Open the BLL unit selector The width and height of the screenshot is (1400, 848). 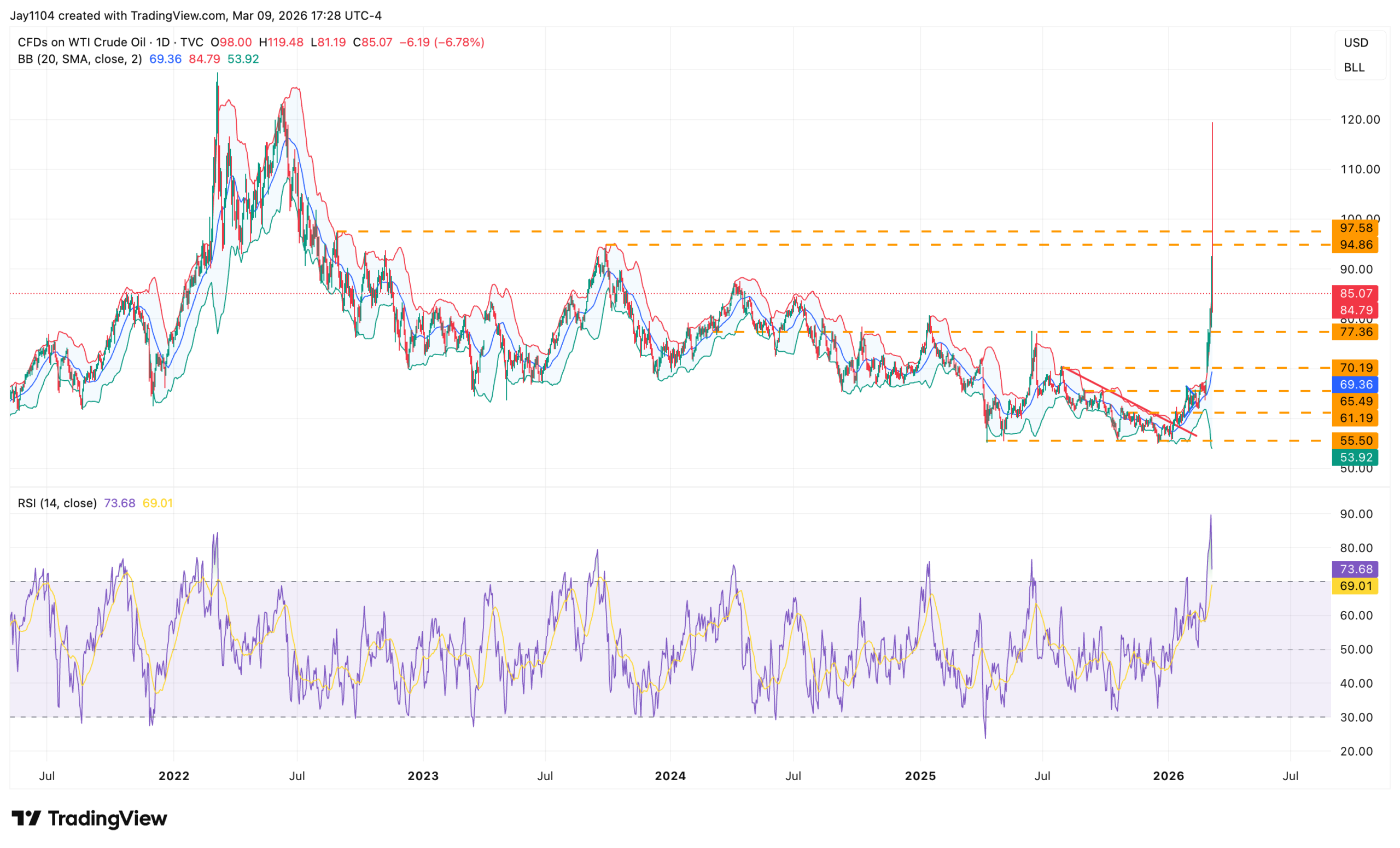coord(1354,67)
